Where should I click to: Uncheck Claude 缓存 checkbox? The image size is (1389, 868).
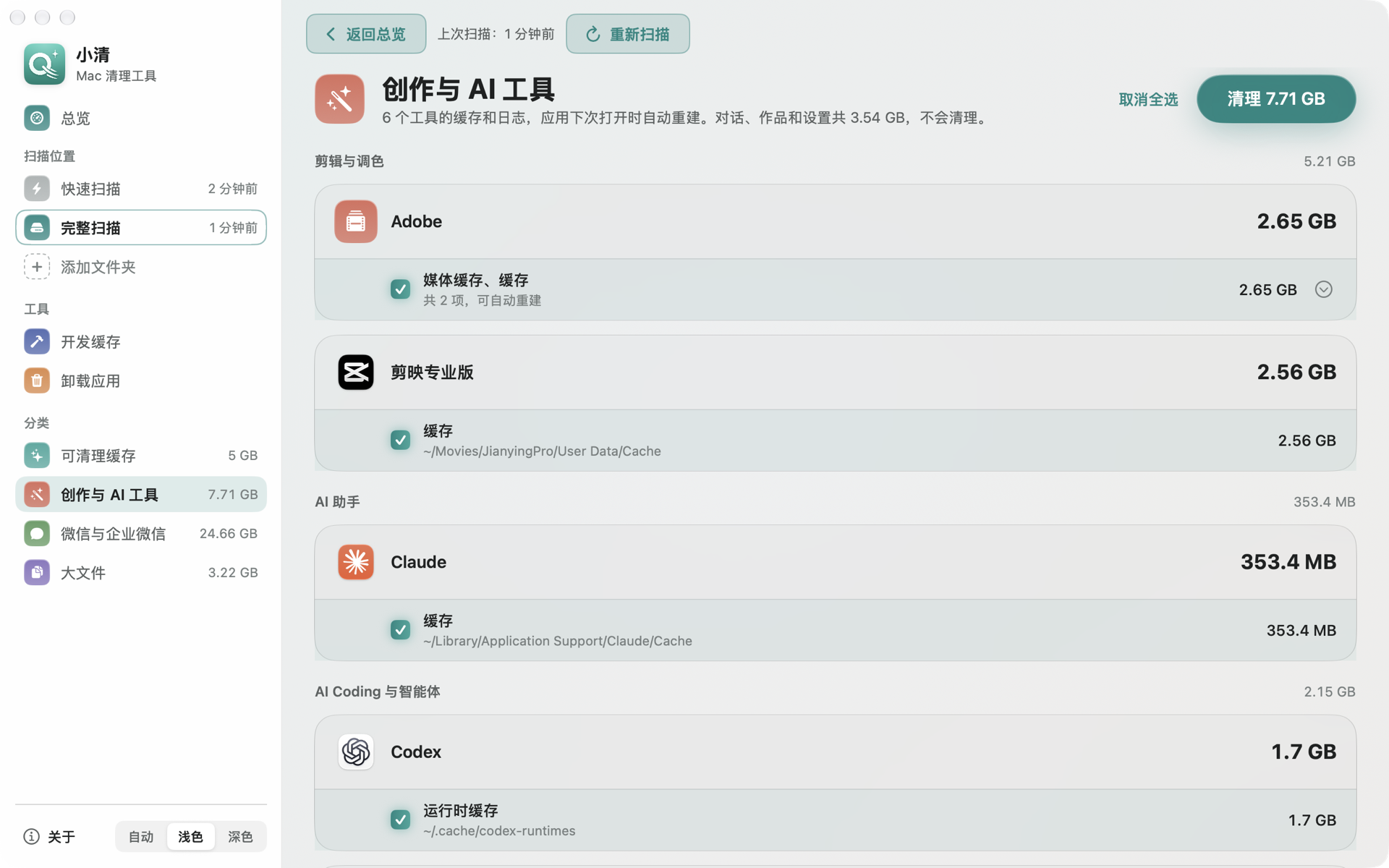point(400,630)
